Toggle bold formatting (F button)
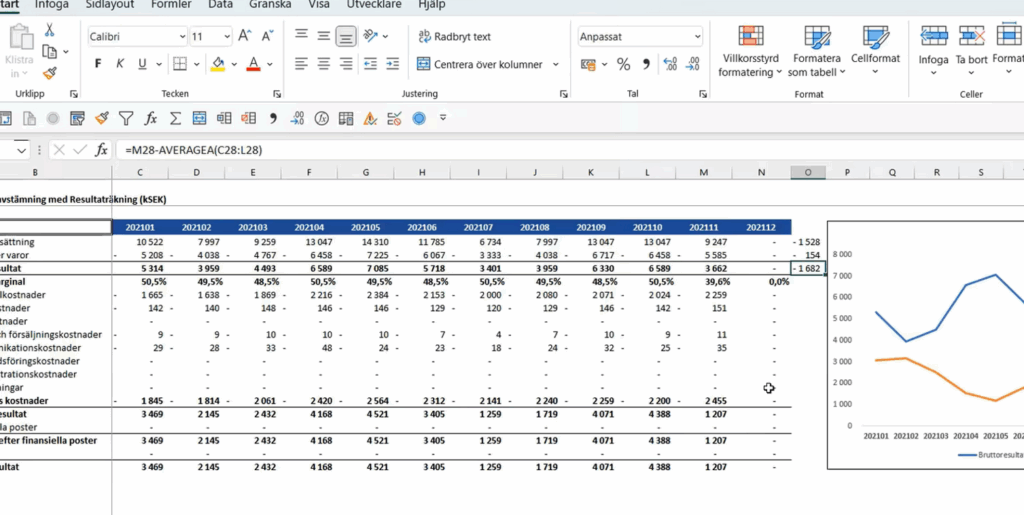 pyautogui.click(x=98, y=64)
